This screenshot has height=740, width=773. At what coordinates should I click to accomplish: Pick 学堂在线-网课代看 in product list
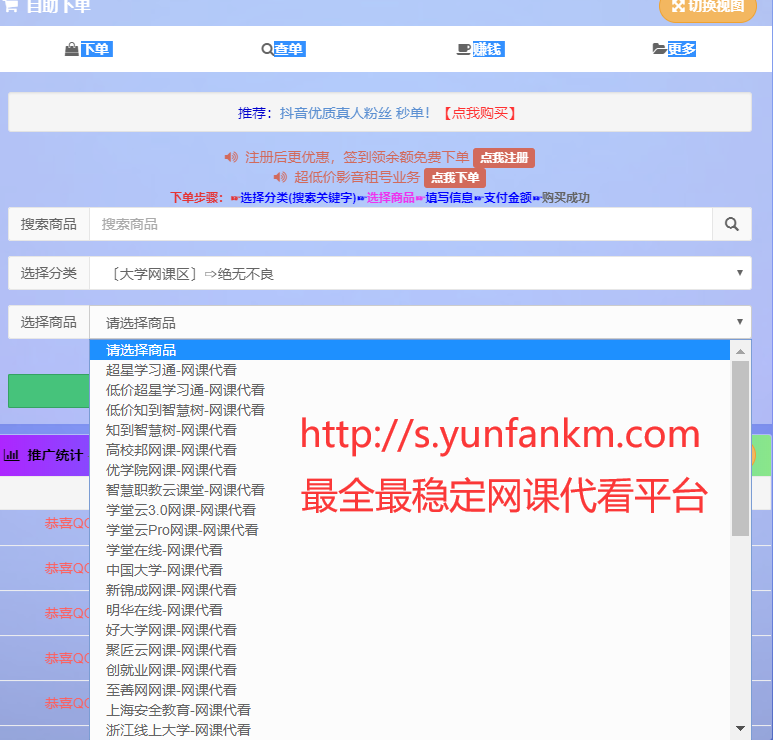(x=164, y=550)
